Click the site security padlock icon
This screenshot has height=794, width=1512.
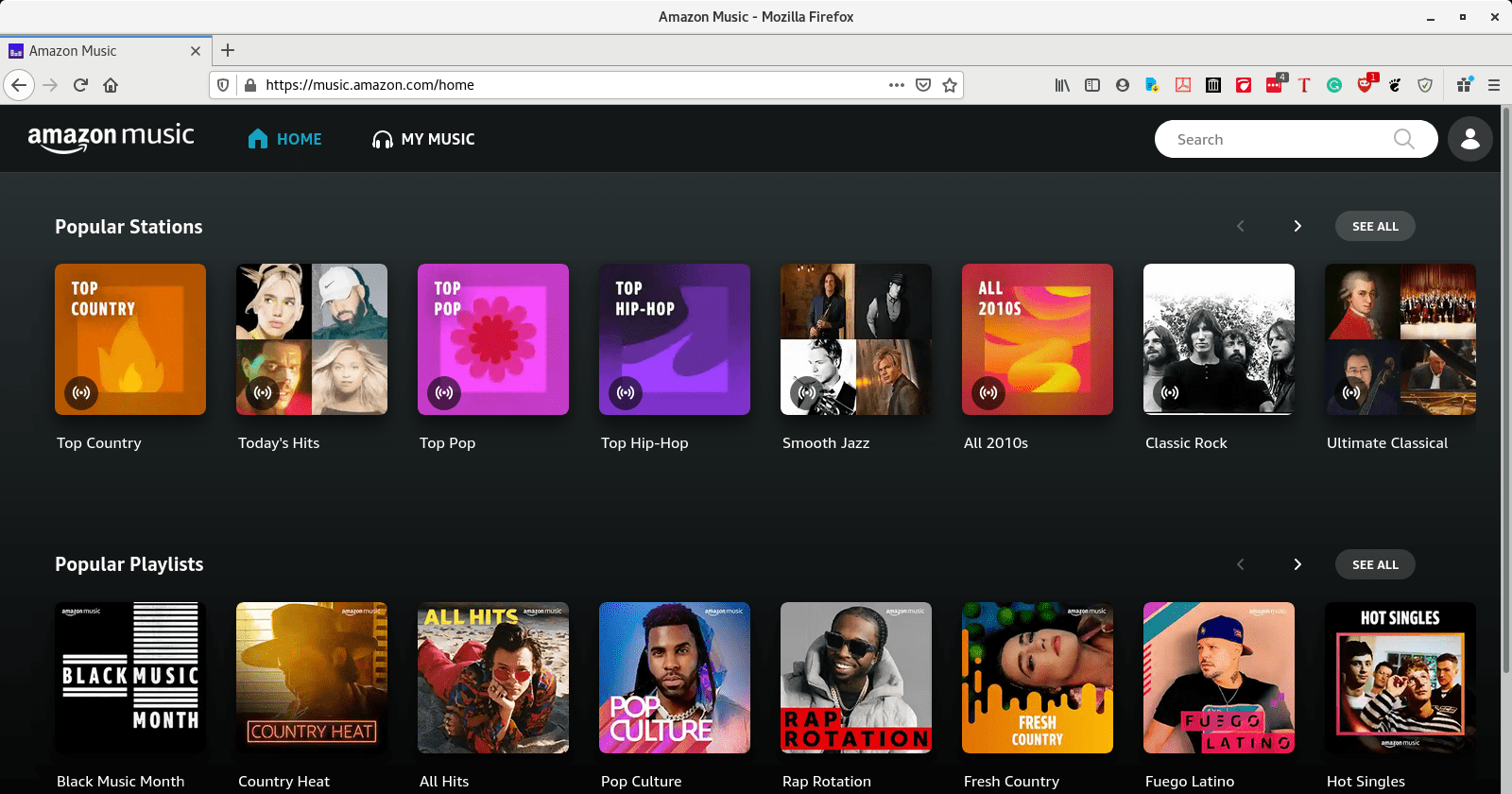tap(250, 85)
